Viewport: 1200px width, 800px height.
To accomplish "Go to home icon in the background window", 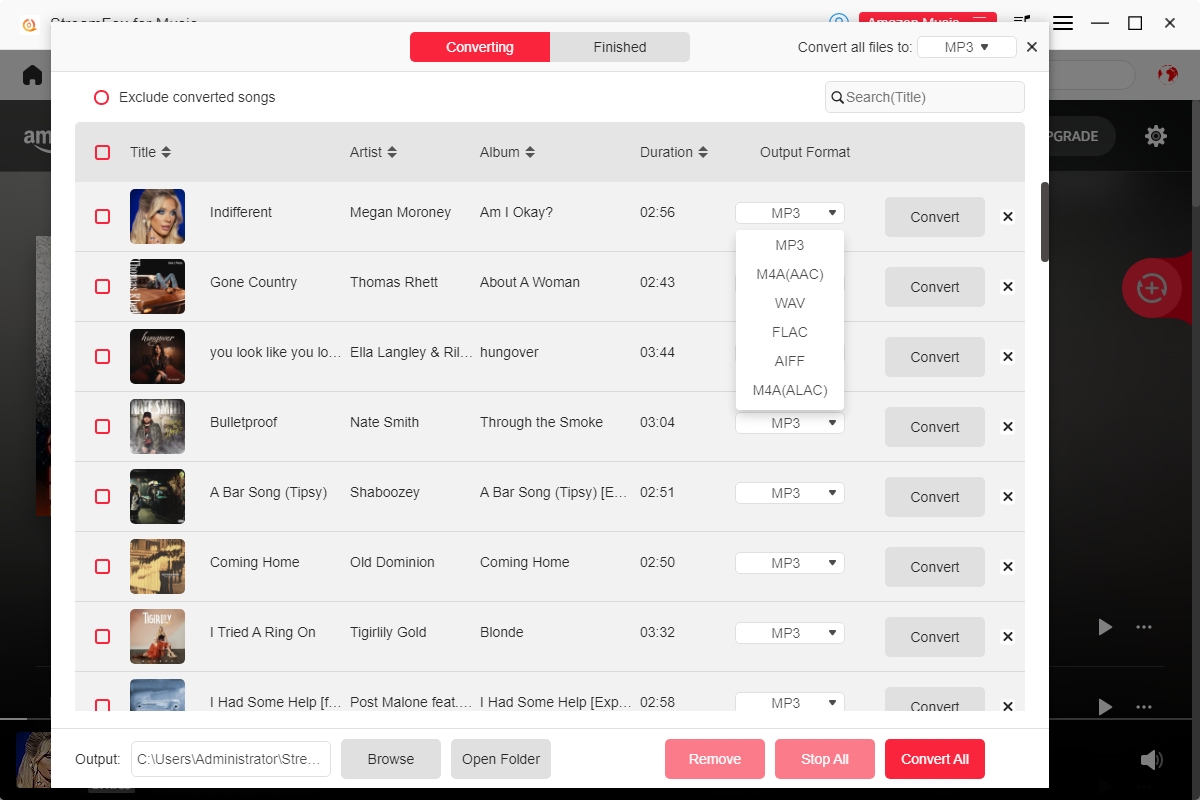I will 33,75.
